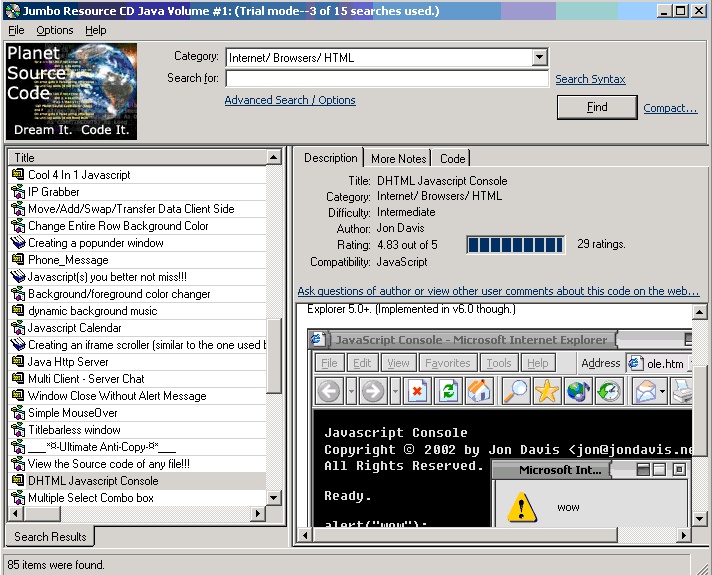The width and height of the screenshot is (712, 575).
Task: Select the Javascript Calendar title text
Action: [x=74, y=328]
